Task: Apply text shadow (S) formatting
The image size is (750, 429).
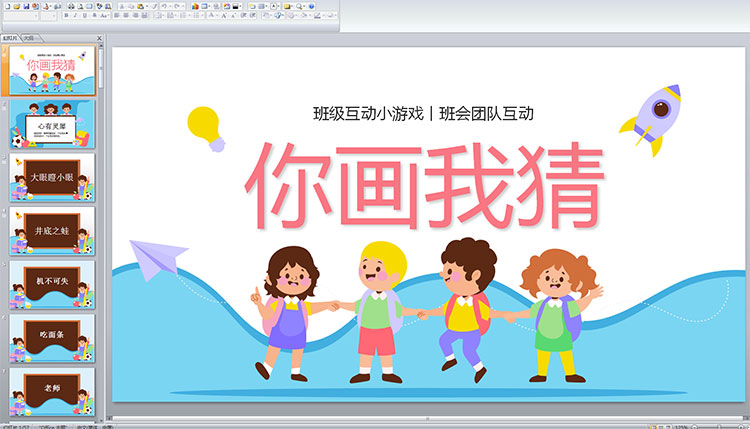Action: tap(94, 16)
